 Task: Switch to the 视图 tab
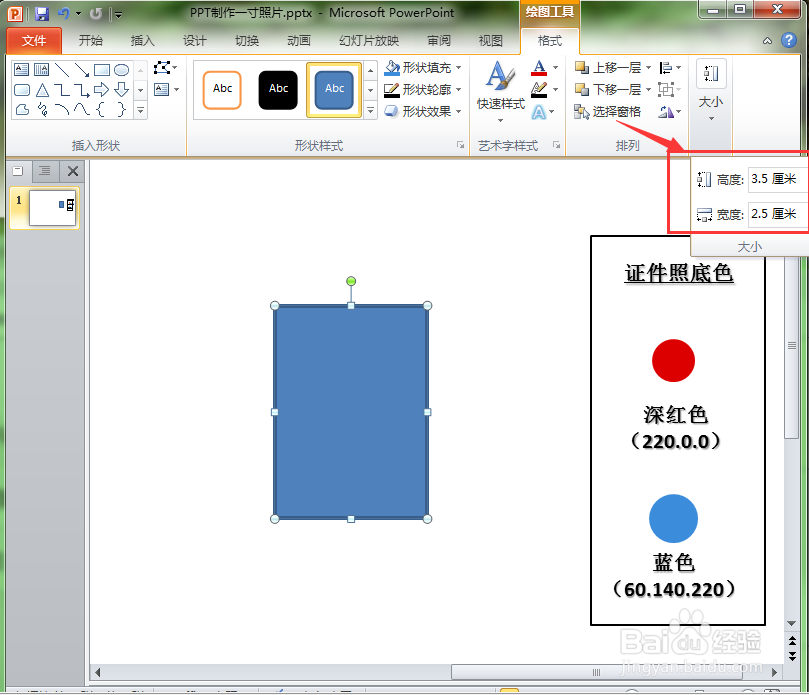tap(491, 41)
